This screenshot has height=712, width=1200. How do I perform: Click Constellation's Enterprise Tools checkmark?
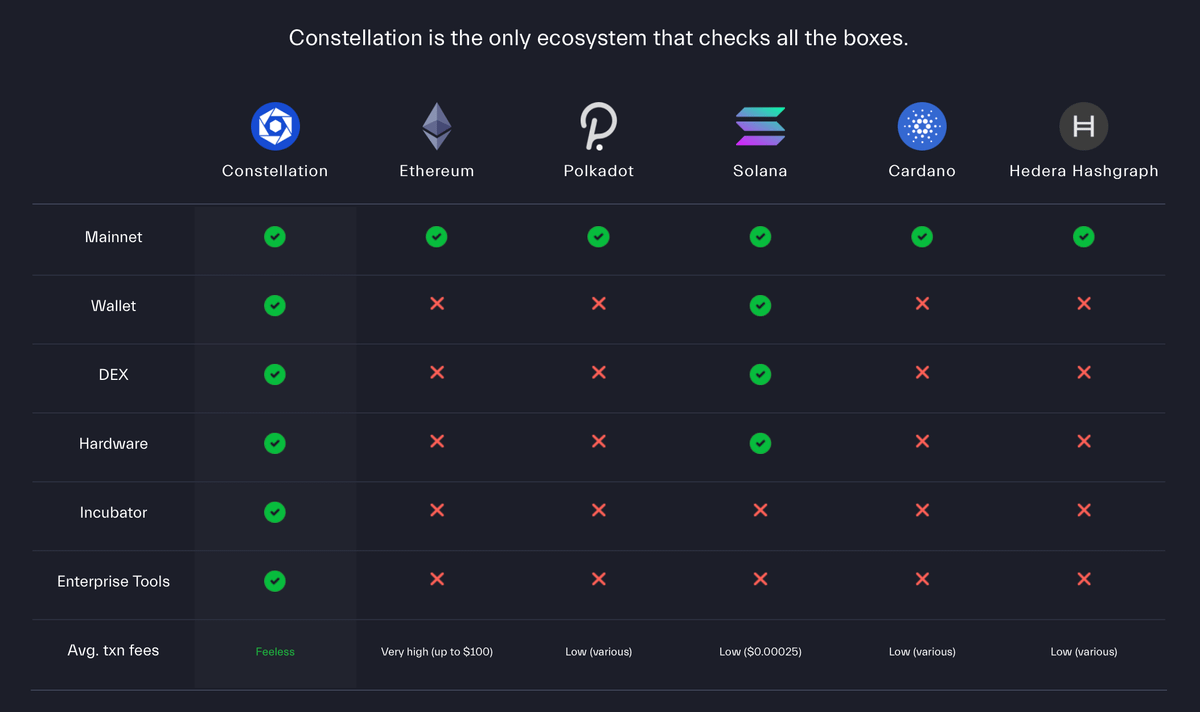(275, 581)
